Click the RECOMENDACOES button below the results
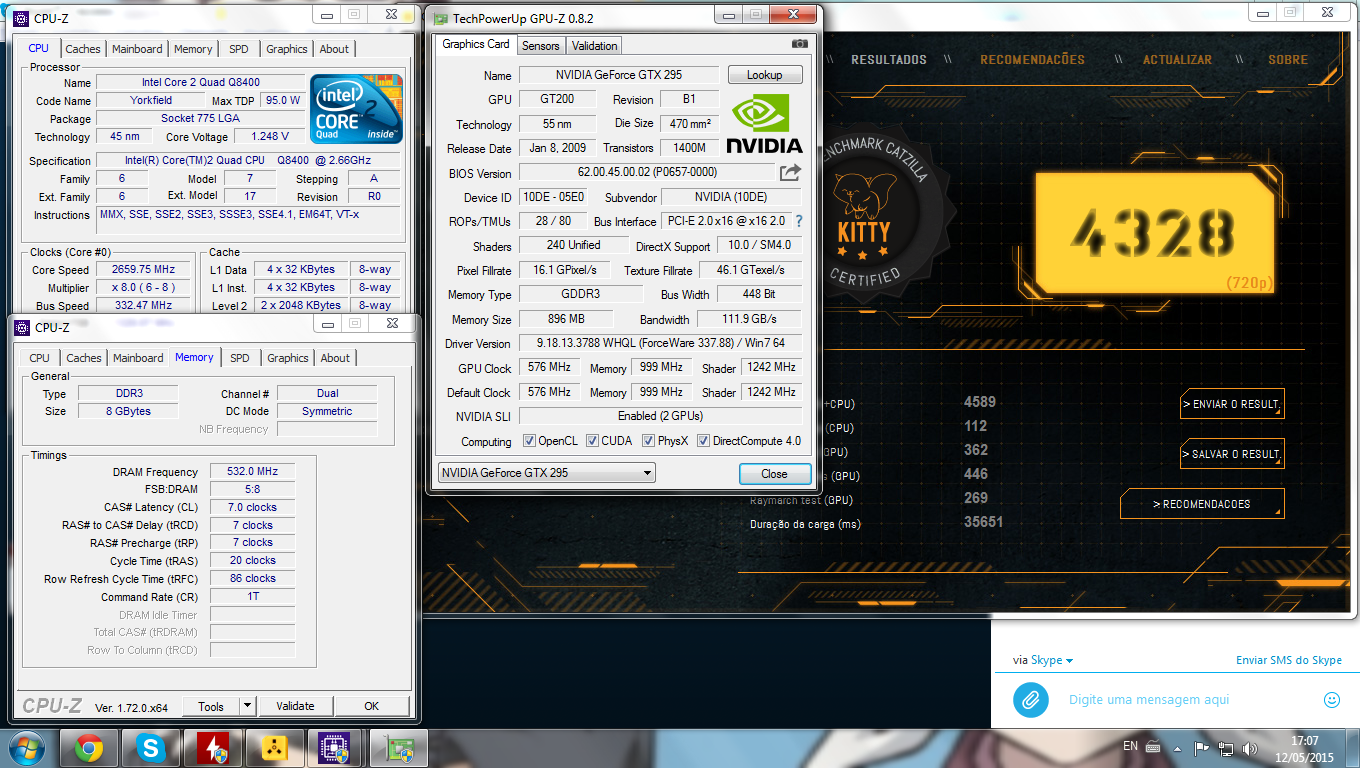This screenshot has width=1360, height=768. coord(1202,504)
